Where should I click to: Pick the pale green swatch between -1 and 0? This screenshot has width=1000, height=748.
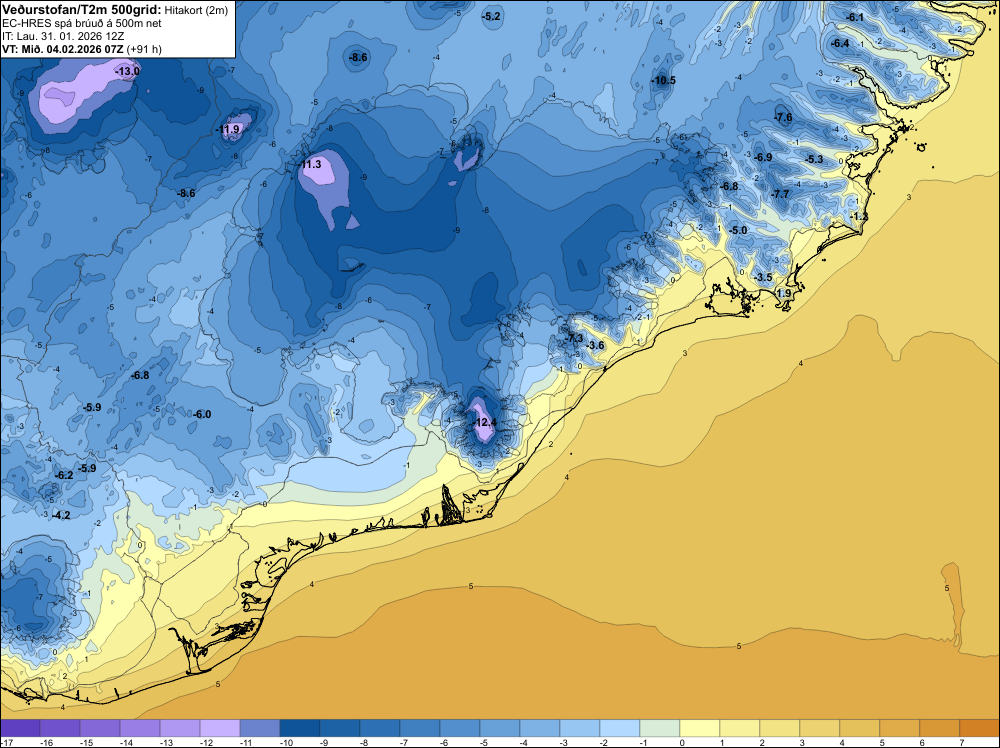coord(660,728)
